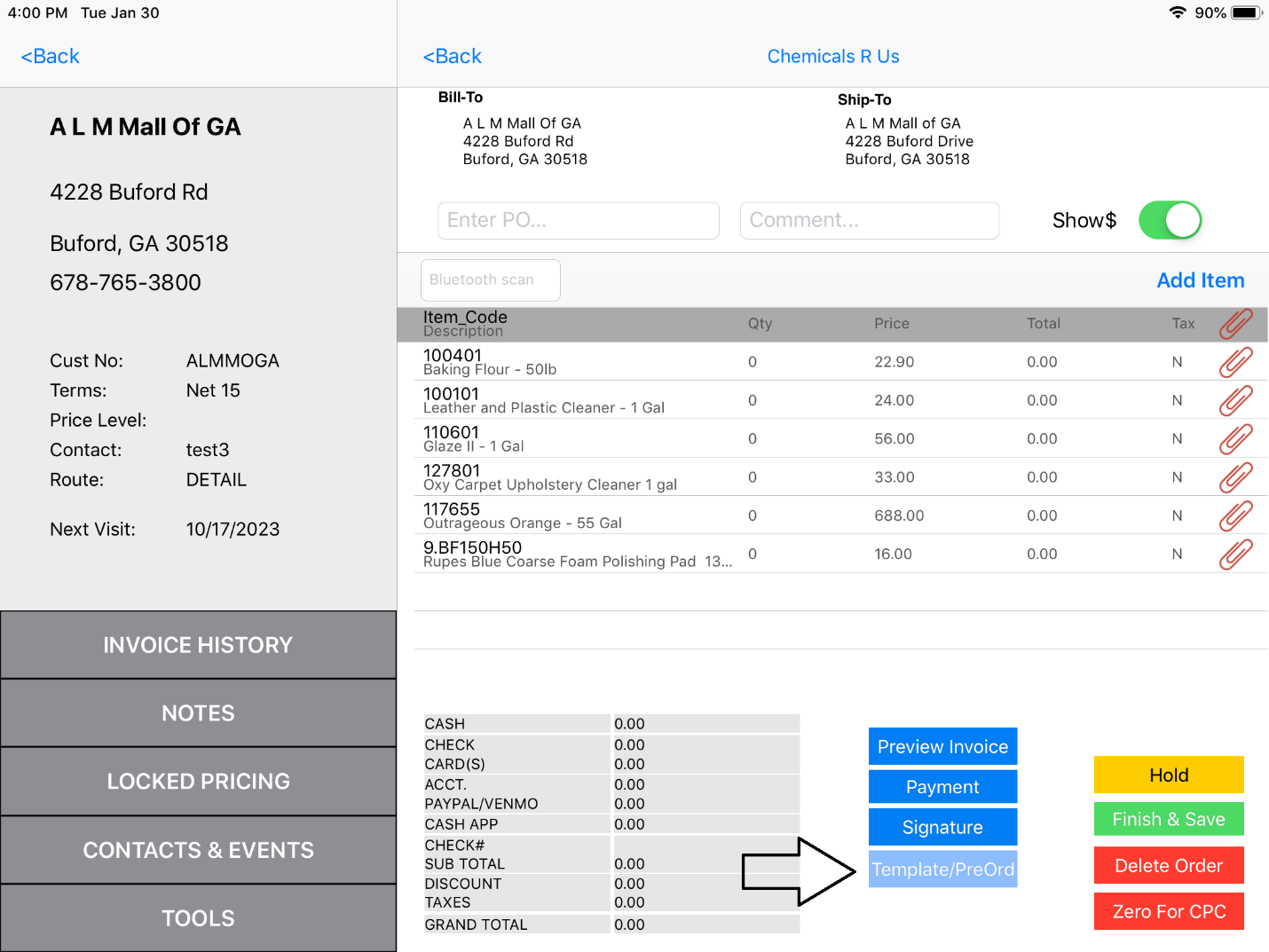
Task: Click the Add Item link
Action: (x=1200, y=279)
